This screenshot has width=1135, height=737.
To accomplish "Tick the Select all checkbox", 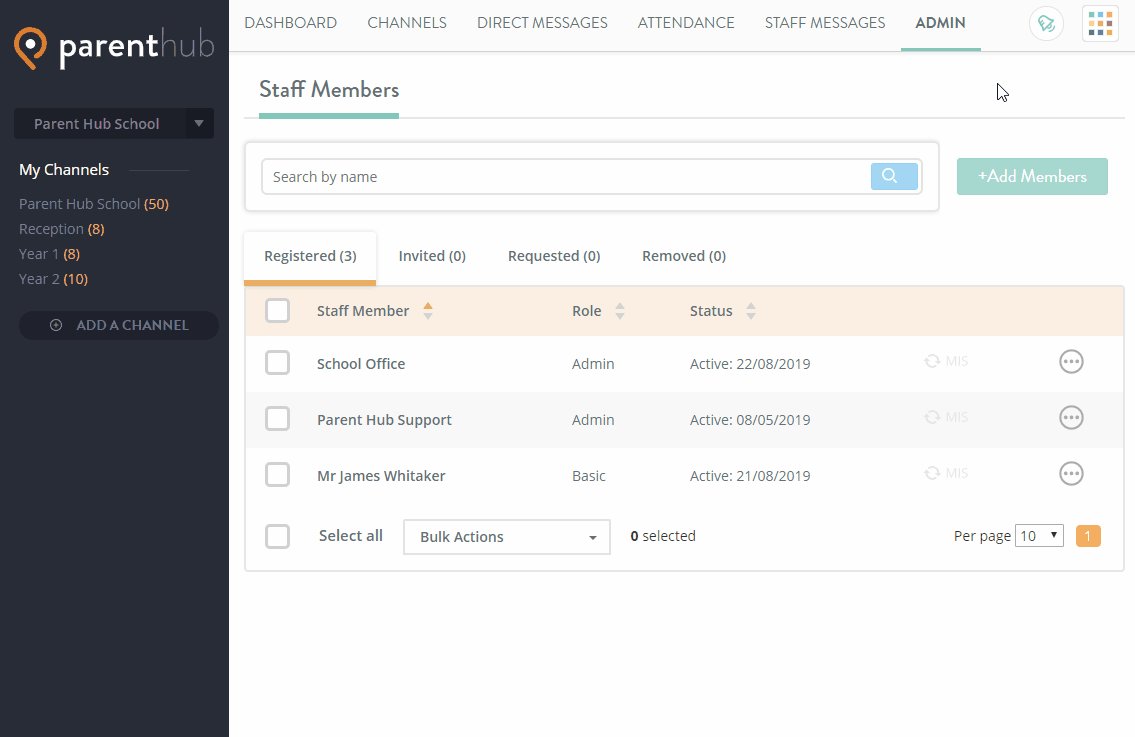I will [x=277, y=536].
